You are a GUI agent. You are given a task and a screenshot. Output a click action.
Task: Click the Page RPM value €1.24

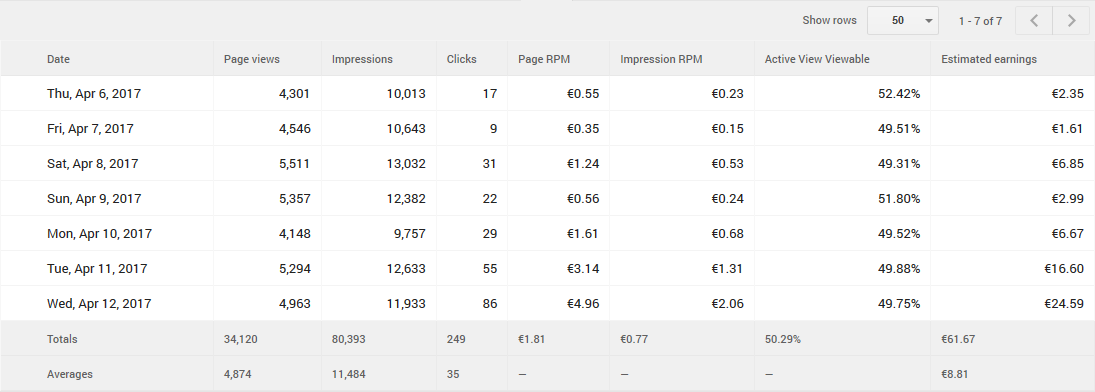coord(582,164)
